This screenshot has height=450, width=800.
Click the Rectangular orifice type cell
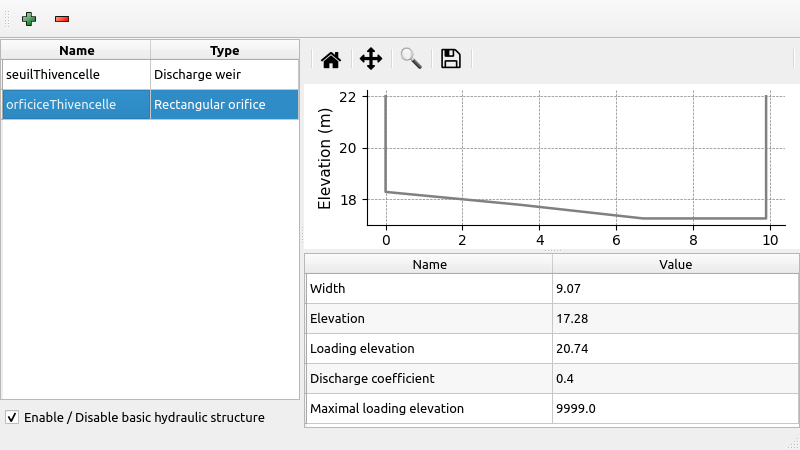coord(224,104)
